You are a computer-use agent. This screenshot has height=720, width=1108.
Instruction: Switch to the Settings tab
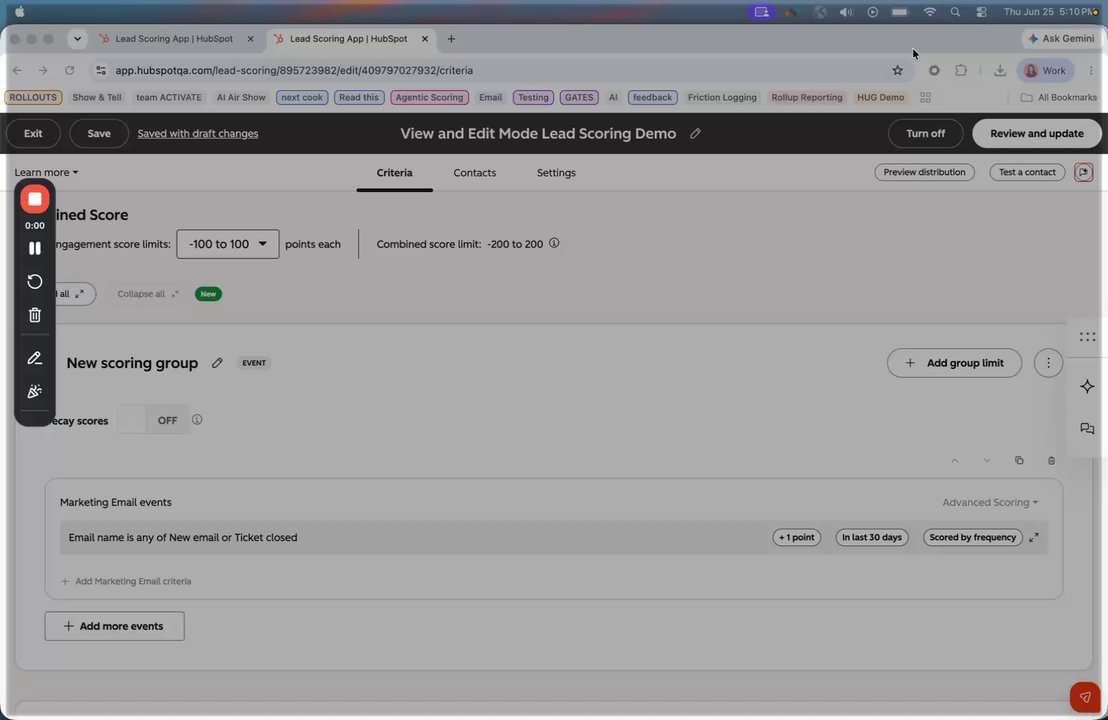point(556,172)
